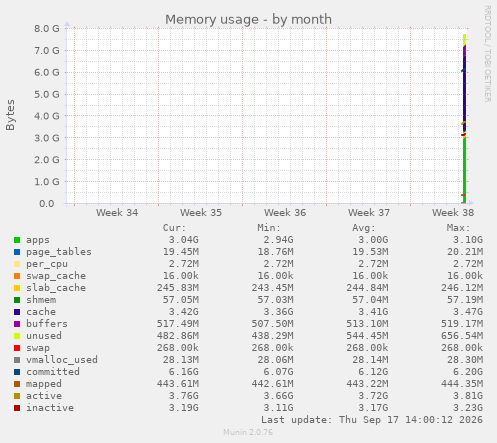Screen dimensions: 497x443
Task: Click the mapped max value 444.35M
Action: pos(462,384)
